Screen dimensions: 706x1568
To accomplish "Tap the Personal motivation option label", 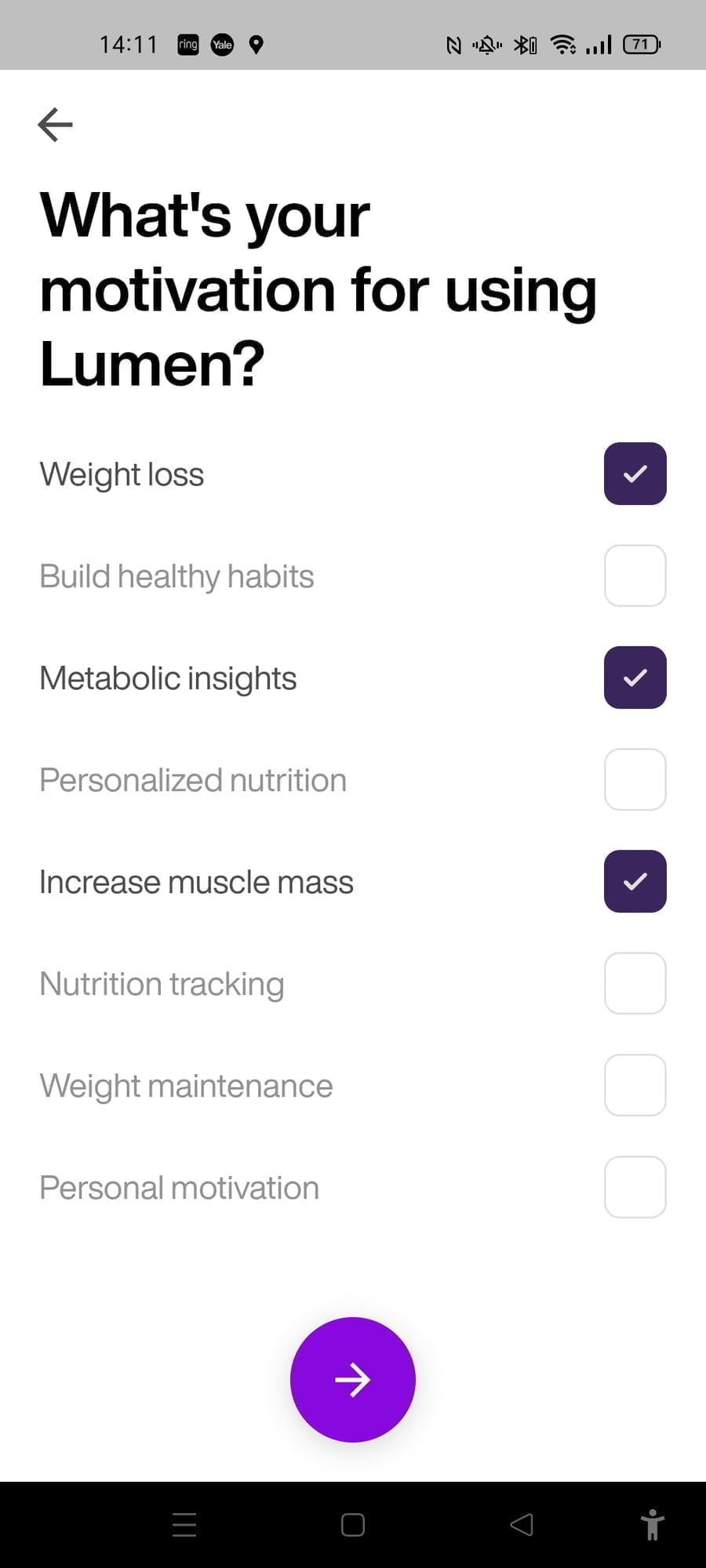I will tap(179, 1188).
